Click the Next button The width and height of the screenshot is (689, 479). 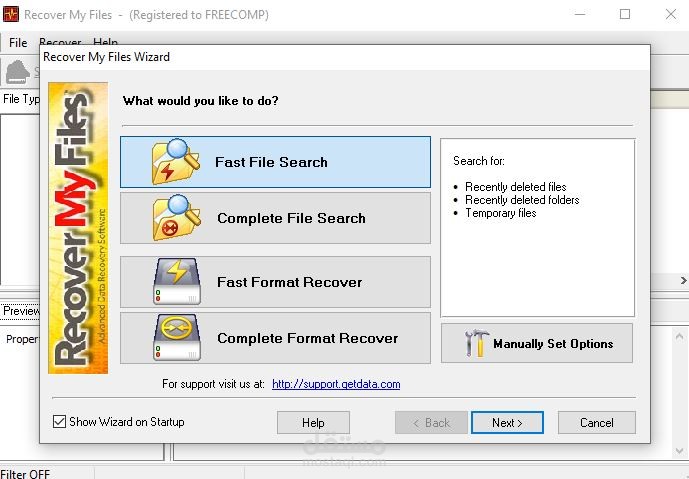[507, 423]
